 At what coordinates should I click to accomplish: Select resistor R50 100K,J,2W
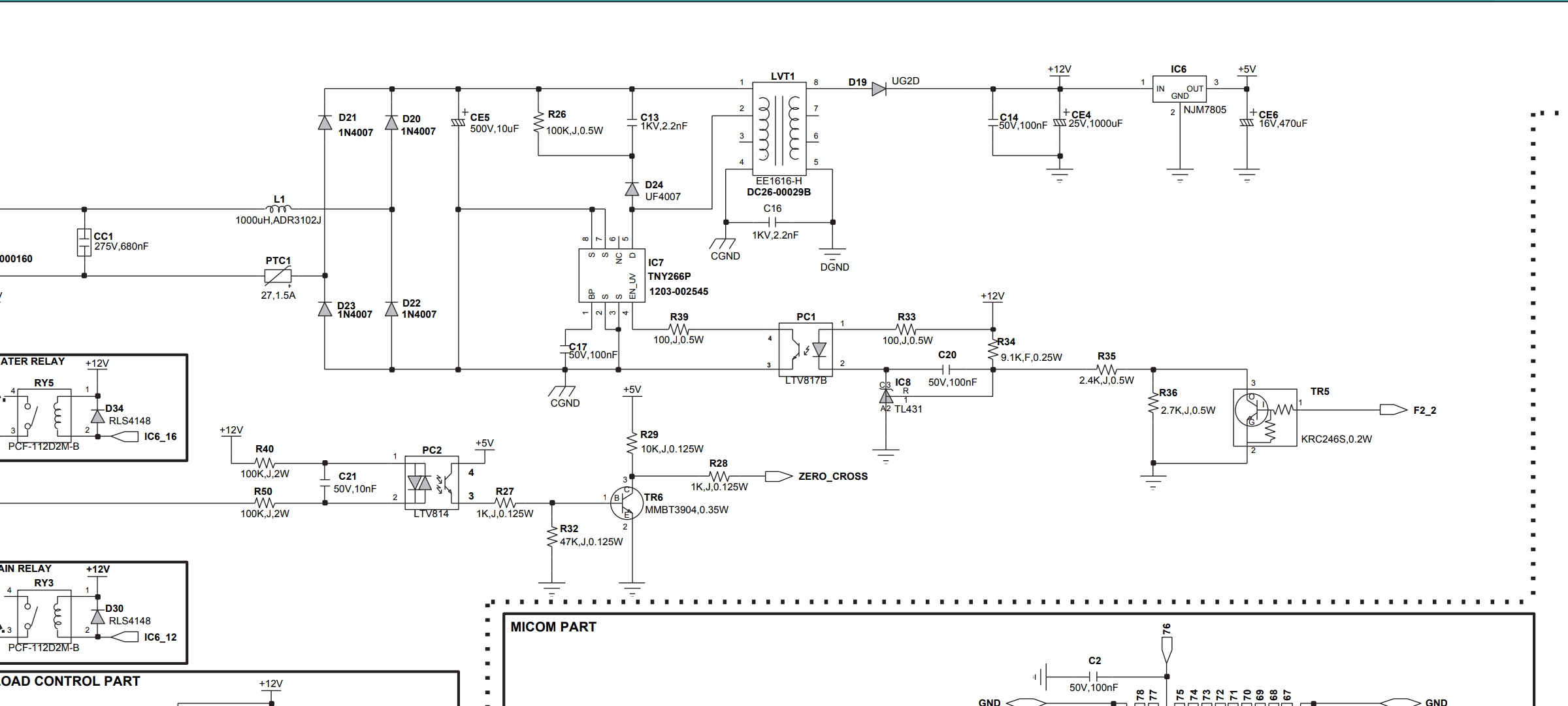tap(265, 503)
